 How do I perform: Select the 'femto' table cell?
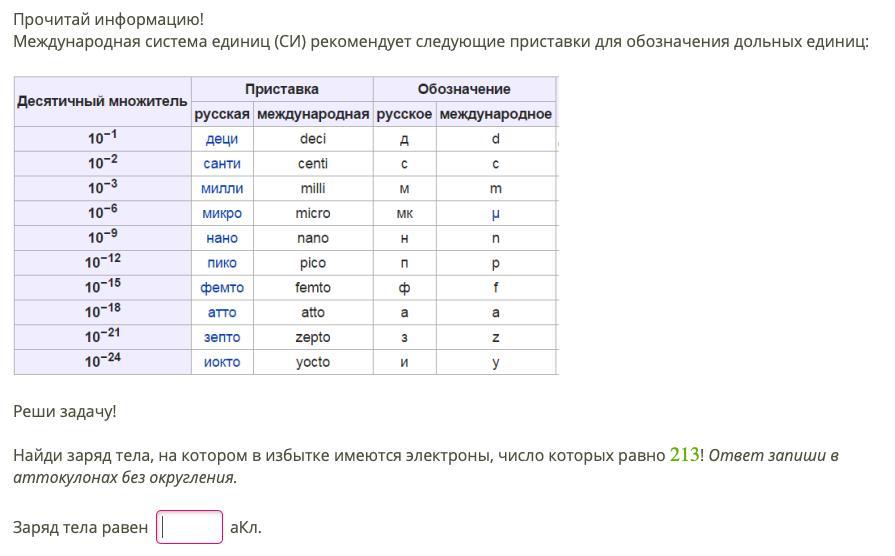pos(313,288)
